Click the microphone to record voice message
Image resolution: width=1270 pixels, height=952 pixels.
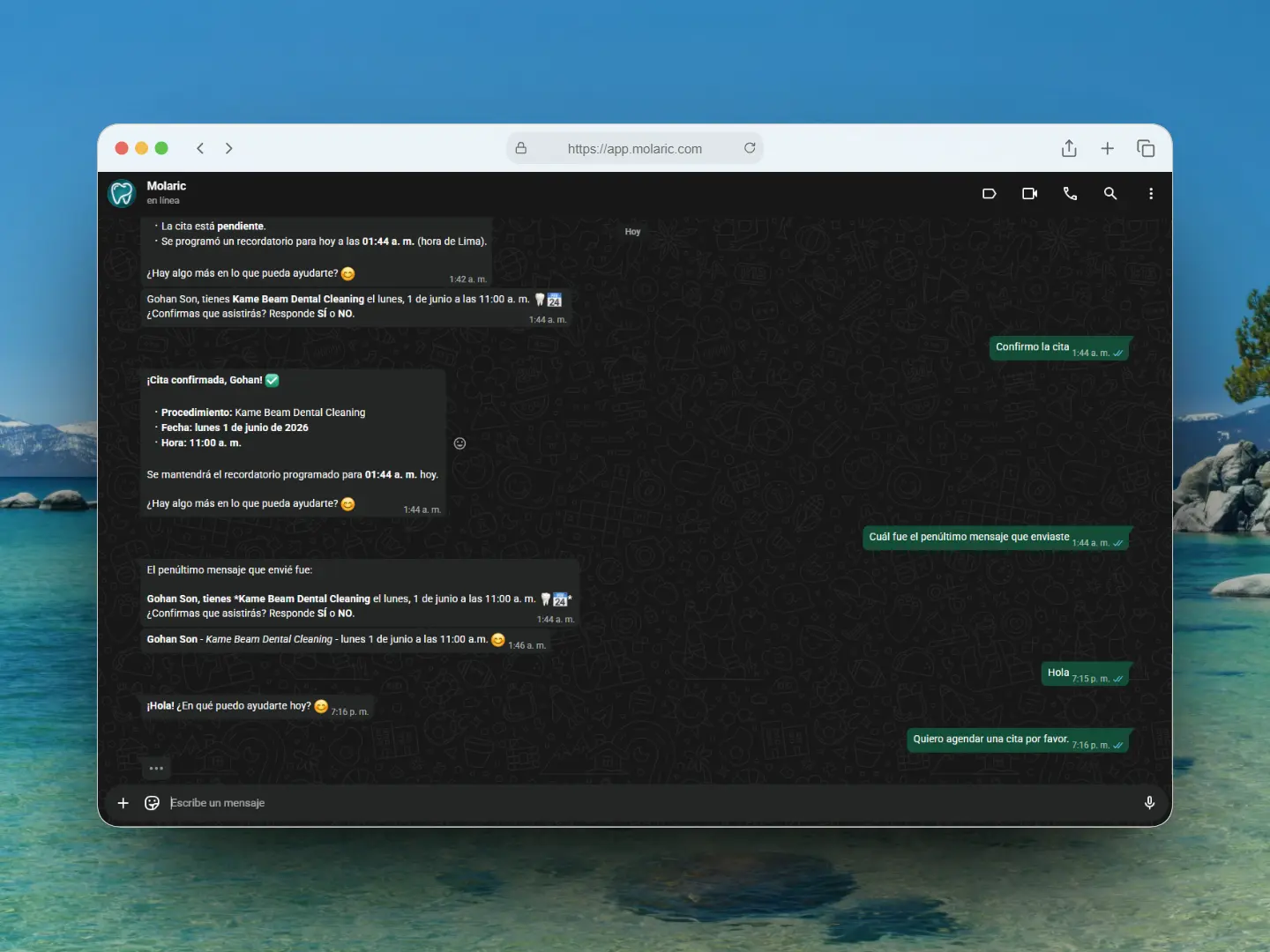point(1149,803)
